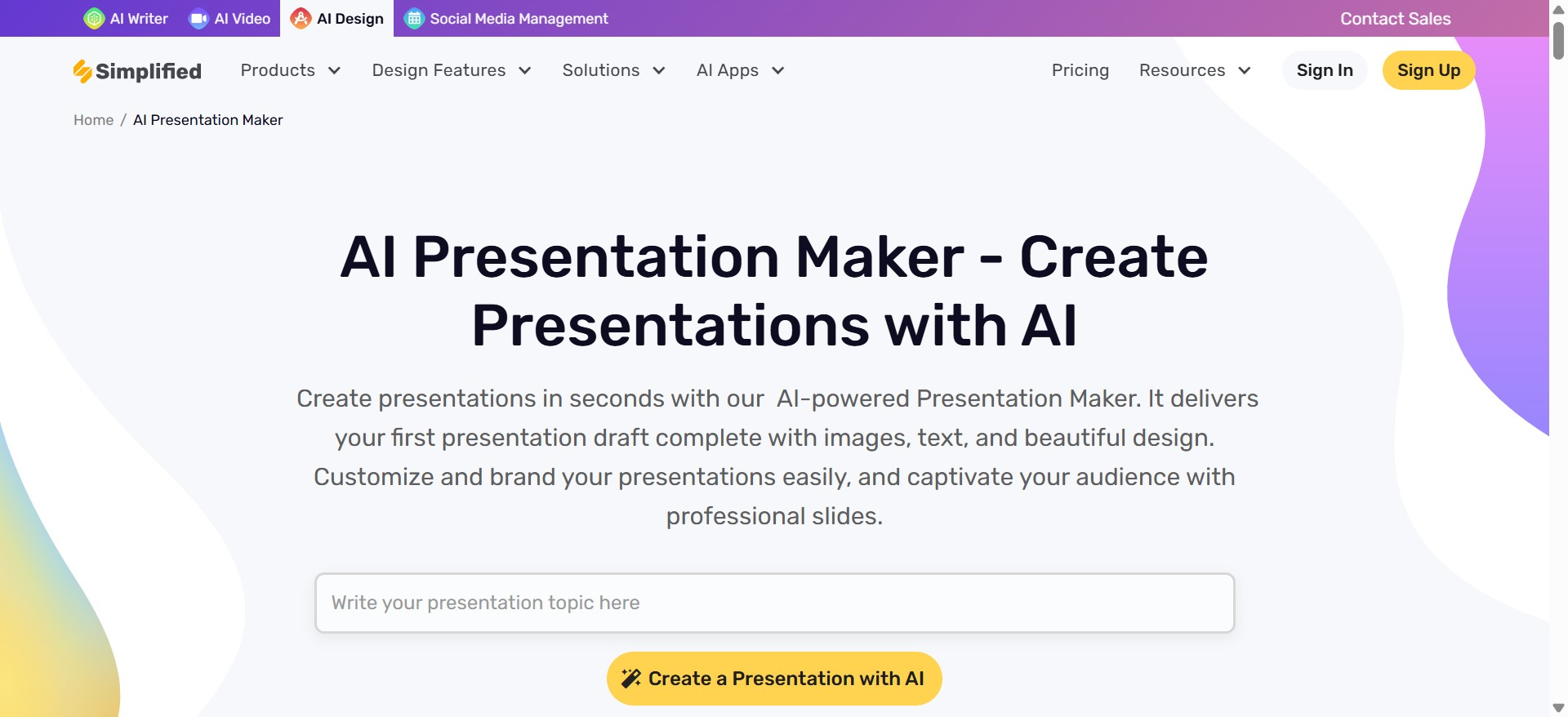Viewport: 1568px width, 717px height.
Task: Click the Simplified logo
Action: (x=137, y=71)
